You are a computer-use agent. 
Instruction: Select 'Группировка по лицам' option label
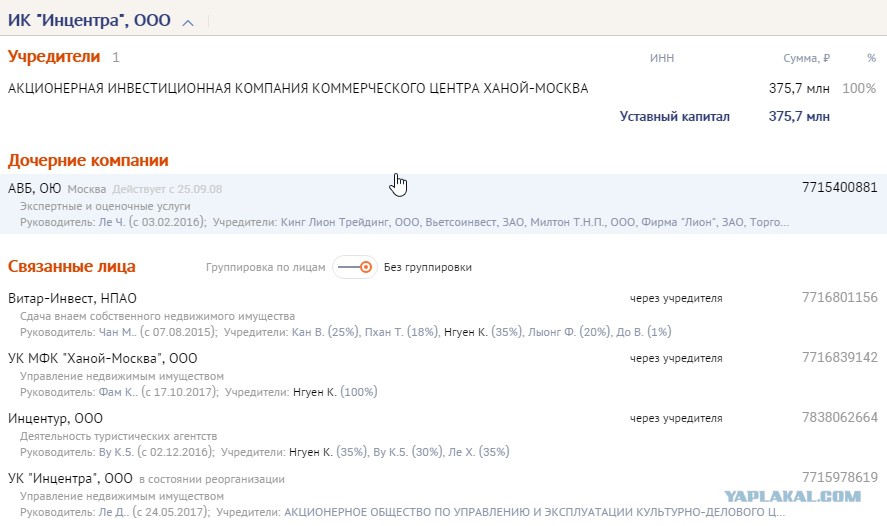(265, 268)
